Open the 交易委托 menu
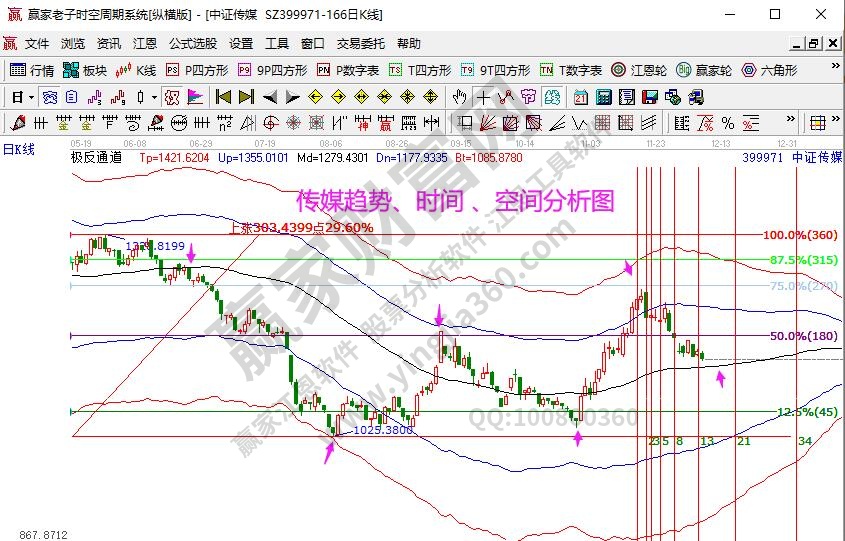 [x=360, y=44]
